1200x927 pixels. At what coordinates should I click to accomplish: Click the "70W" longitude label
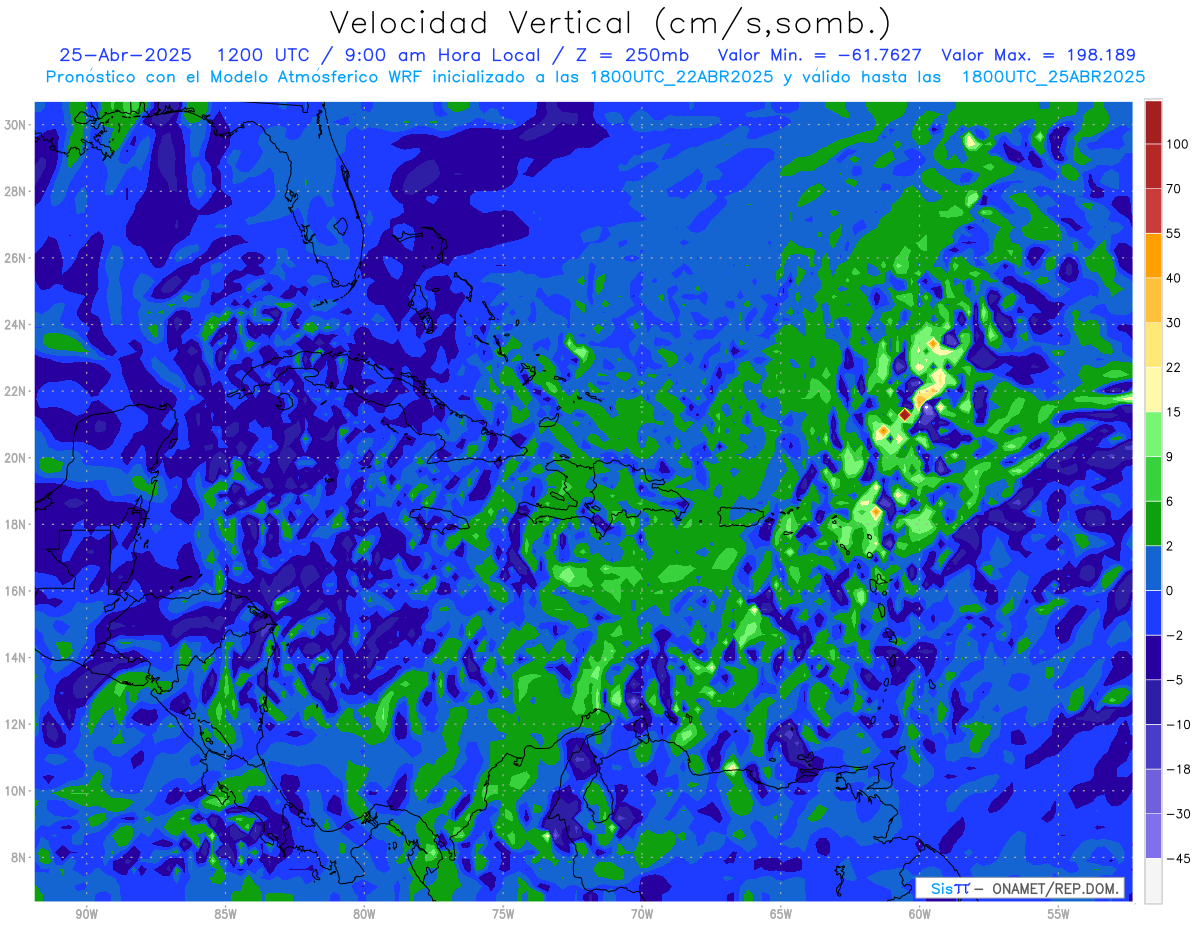[x=642, y=915]
